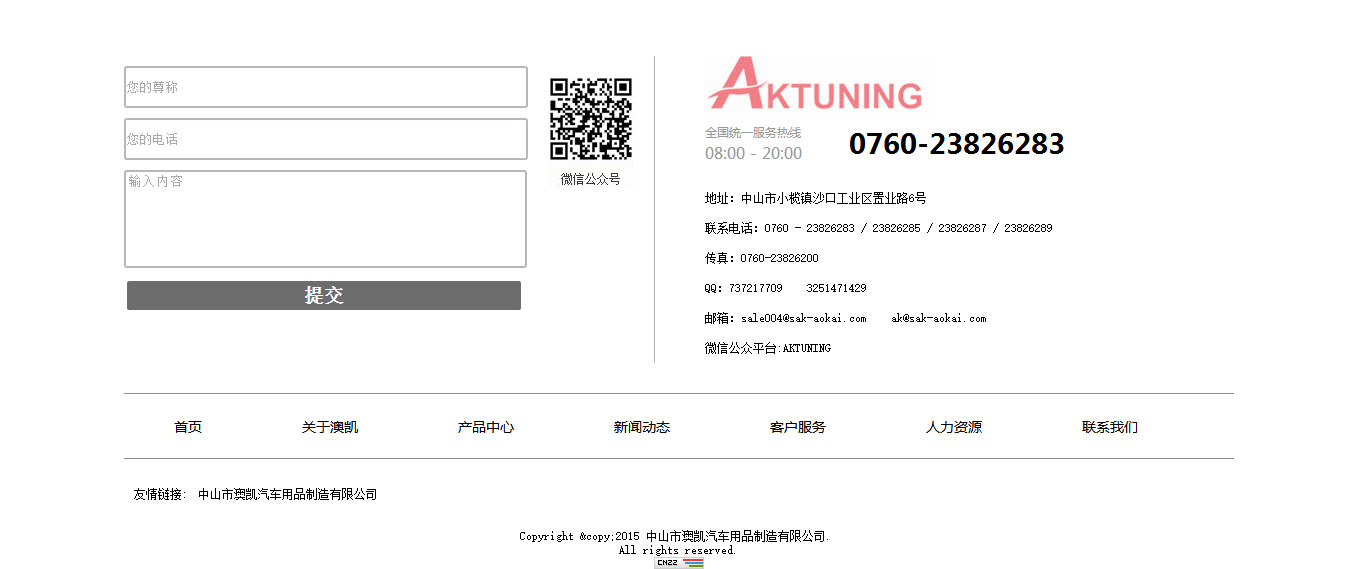The width and height of the screenshot is (1358, 569).
Task: Click the 联系我们 navigation link
Action: [x=1110, y=427]
